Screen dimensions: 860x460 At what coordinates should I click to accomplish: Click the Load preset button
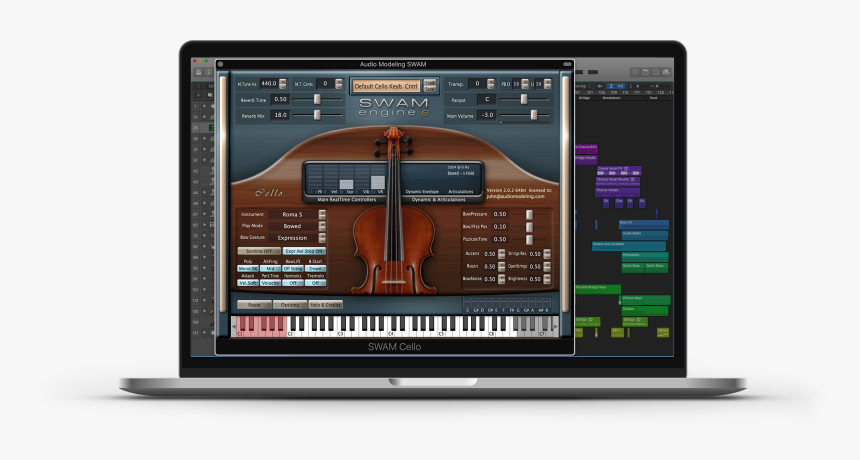point(430,83)
